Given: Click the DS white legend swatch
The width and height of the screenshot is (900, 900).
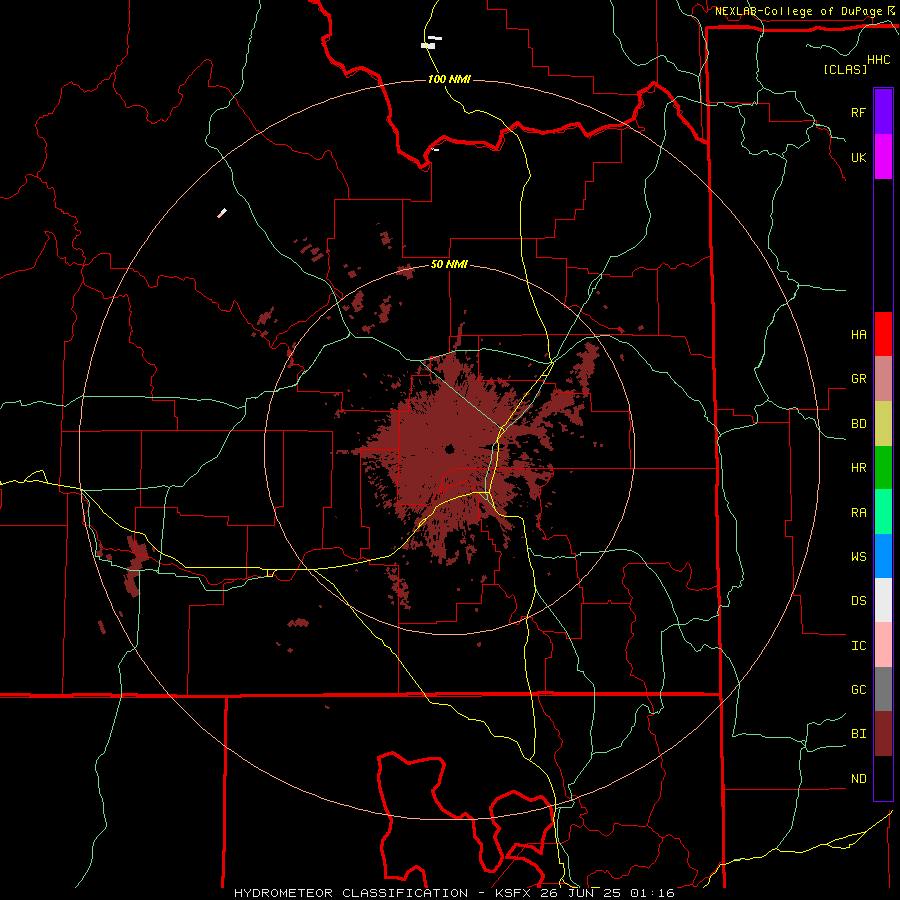Looking at the screenshot, I should pos(883,600).
